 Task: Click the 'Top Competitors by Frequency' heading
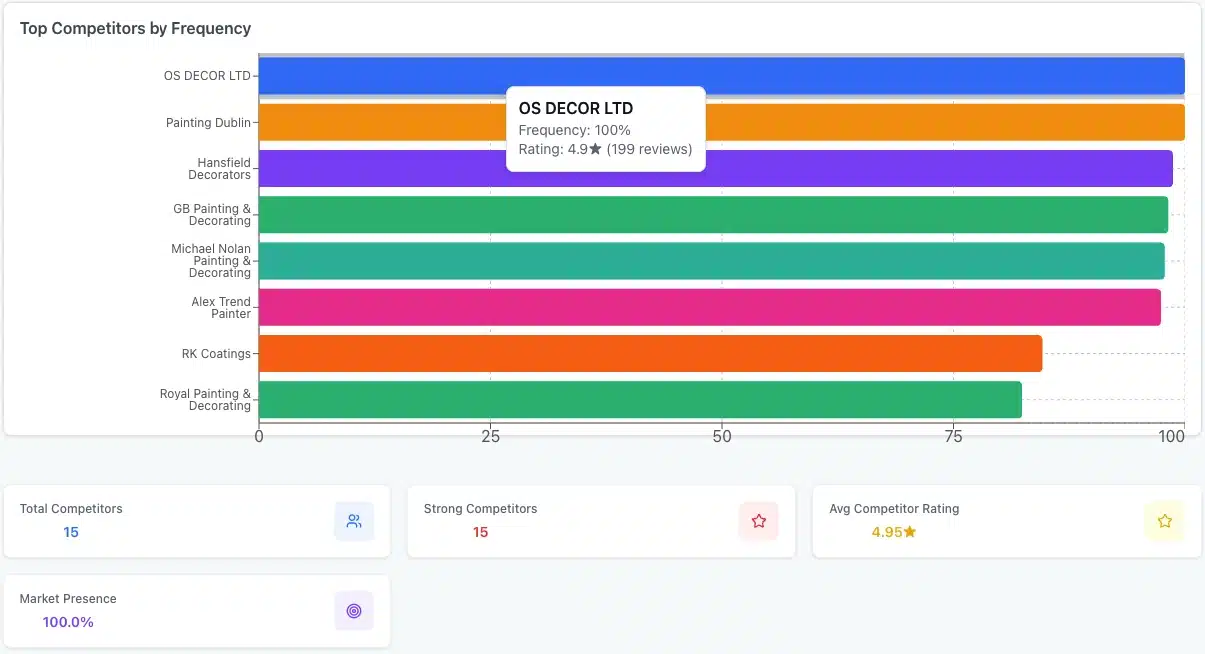(135, 28)
